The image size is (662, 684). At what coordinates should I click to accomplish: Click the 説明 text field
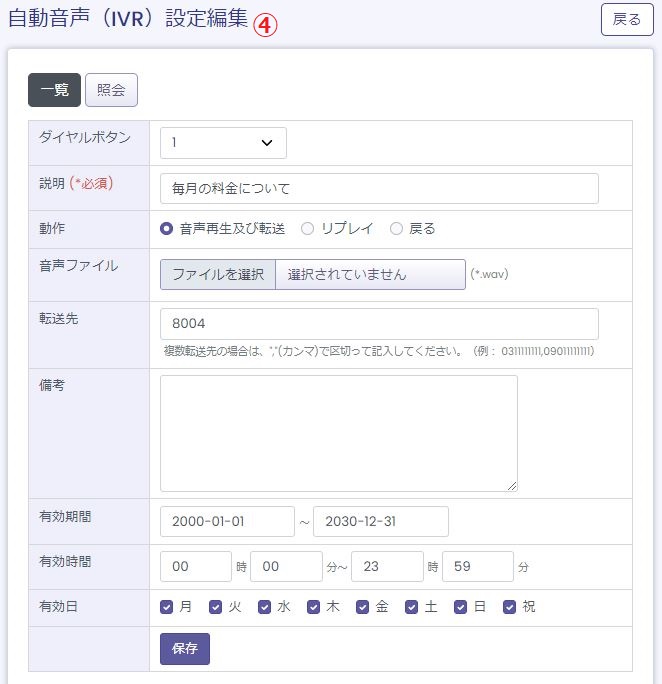tap(379, 189)
